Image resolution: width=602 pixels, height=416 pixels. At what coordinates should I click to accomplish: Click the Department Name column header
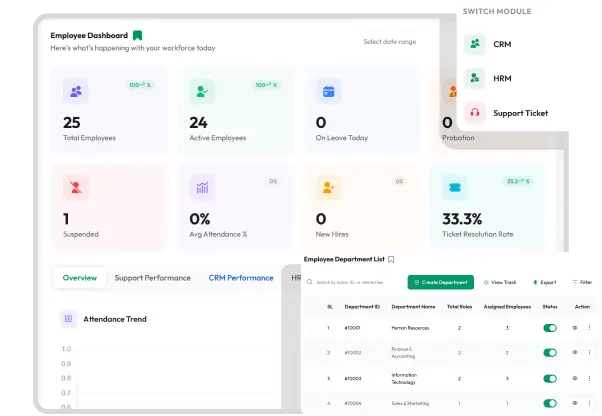coord(413,307)
